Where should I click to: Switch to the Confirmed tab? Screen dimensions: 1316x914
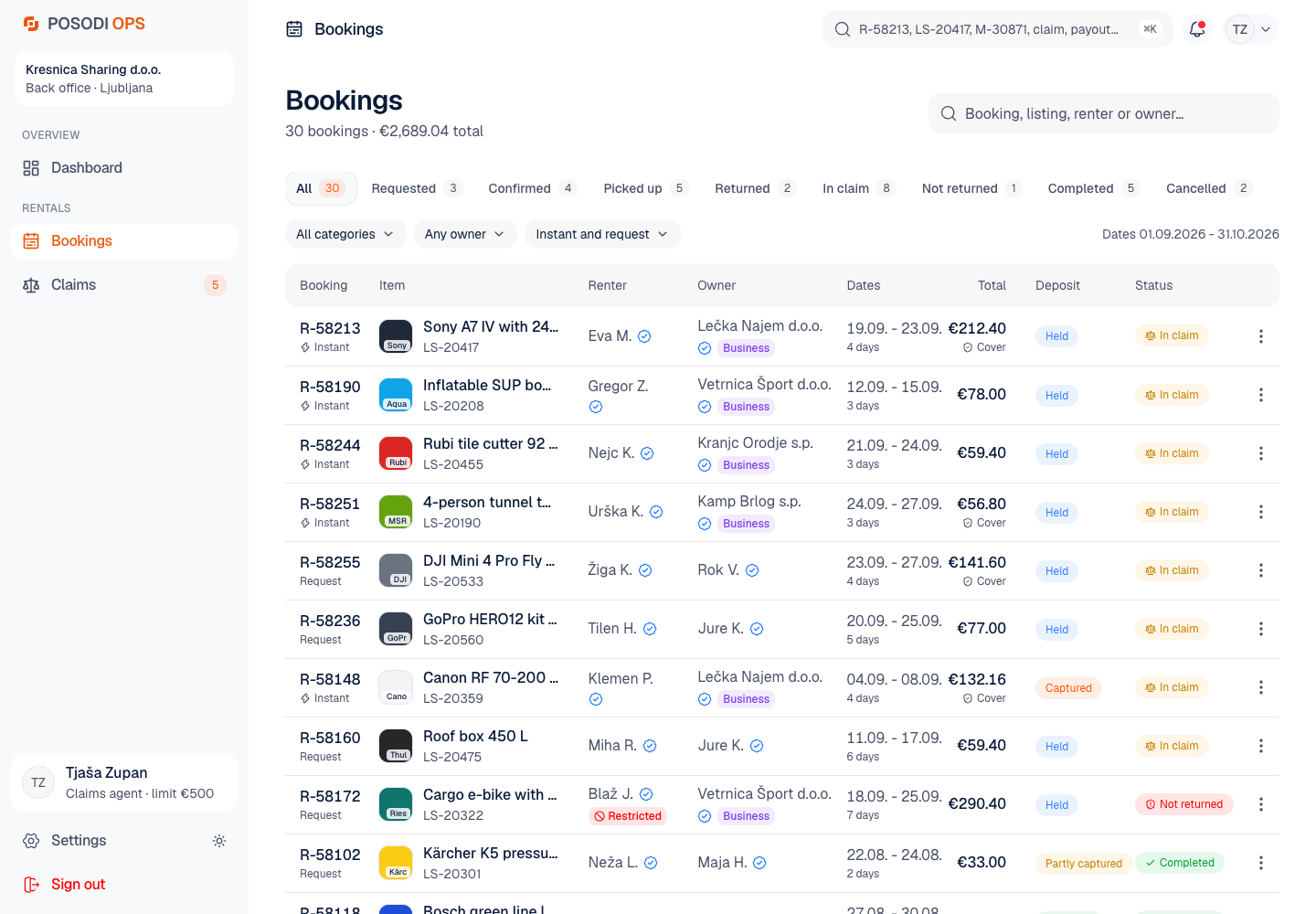533,188
